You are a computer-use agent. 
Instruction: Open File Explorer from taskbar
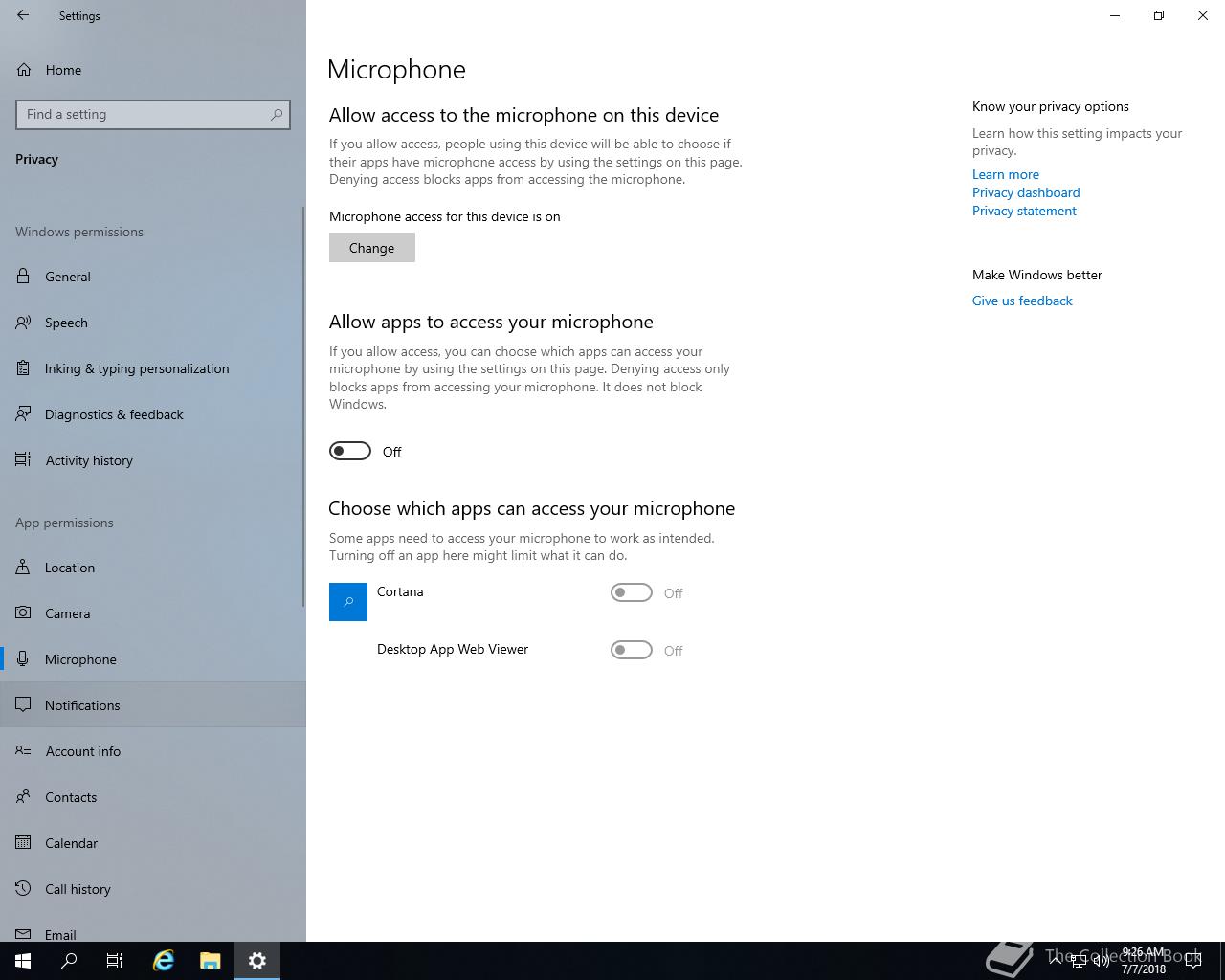pos(211,961)
